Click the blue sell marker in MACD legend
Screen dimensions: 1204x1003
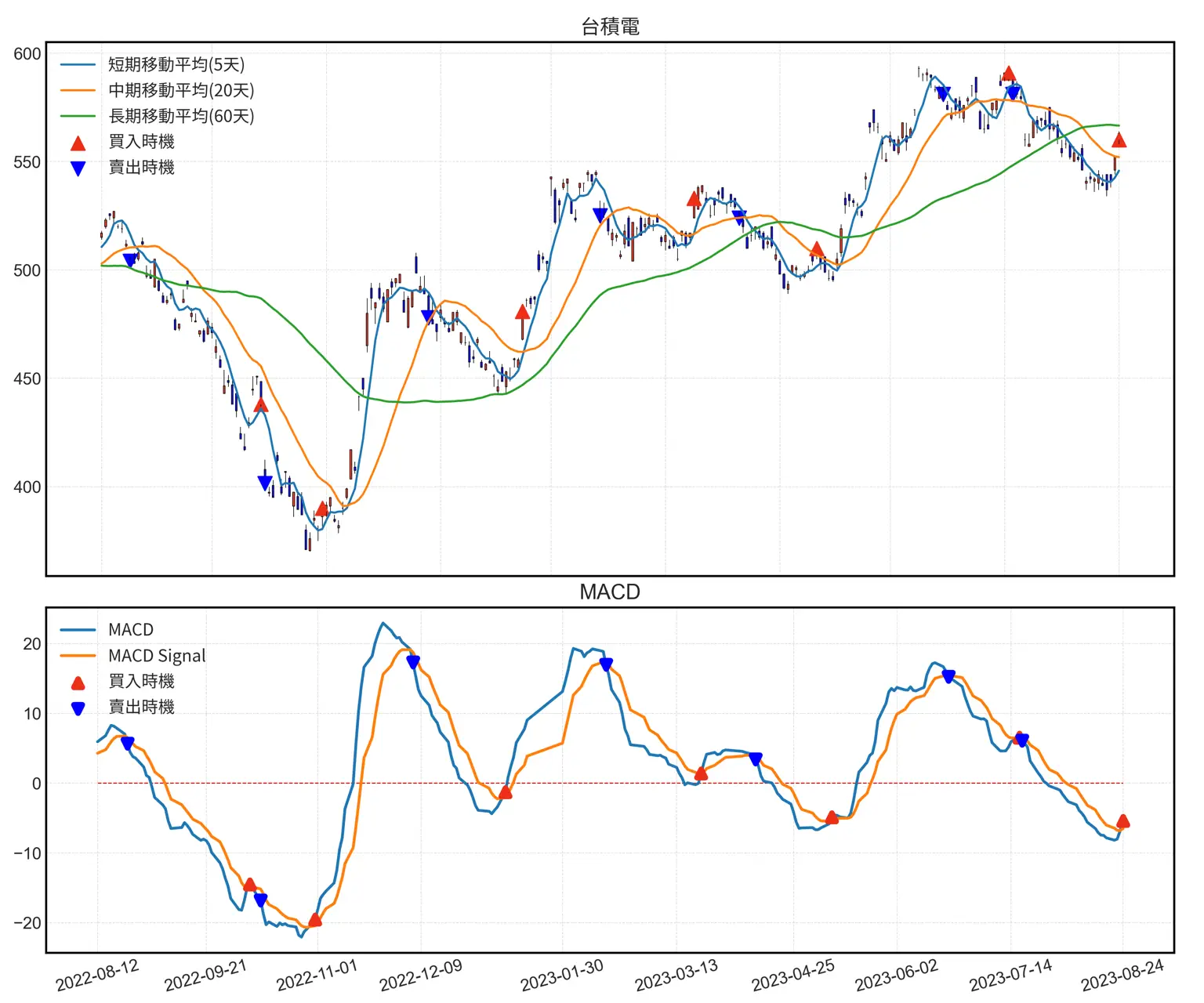(x=78, y=708)
